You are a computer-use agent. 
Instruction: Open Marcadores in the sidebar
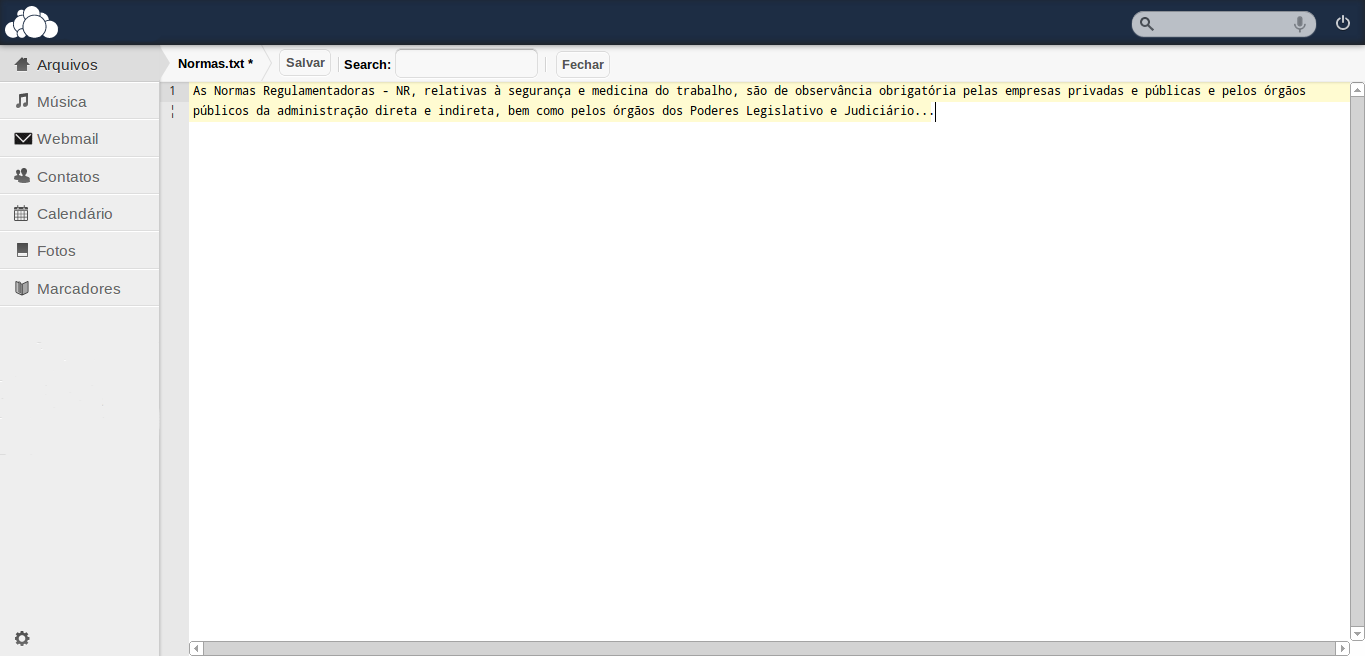pos(80,288)
